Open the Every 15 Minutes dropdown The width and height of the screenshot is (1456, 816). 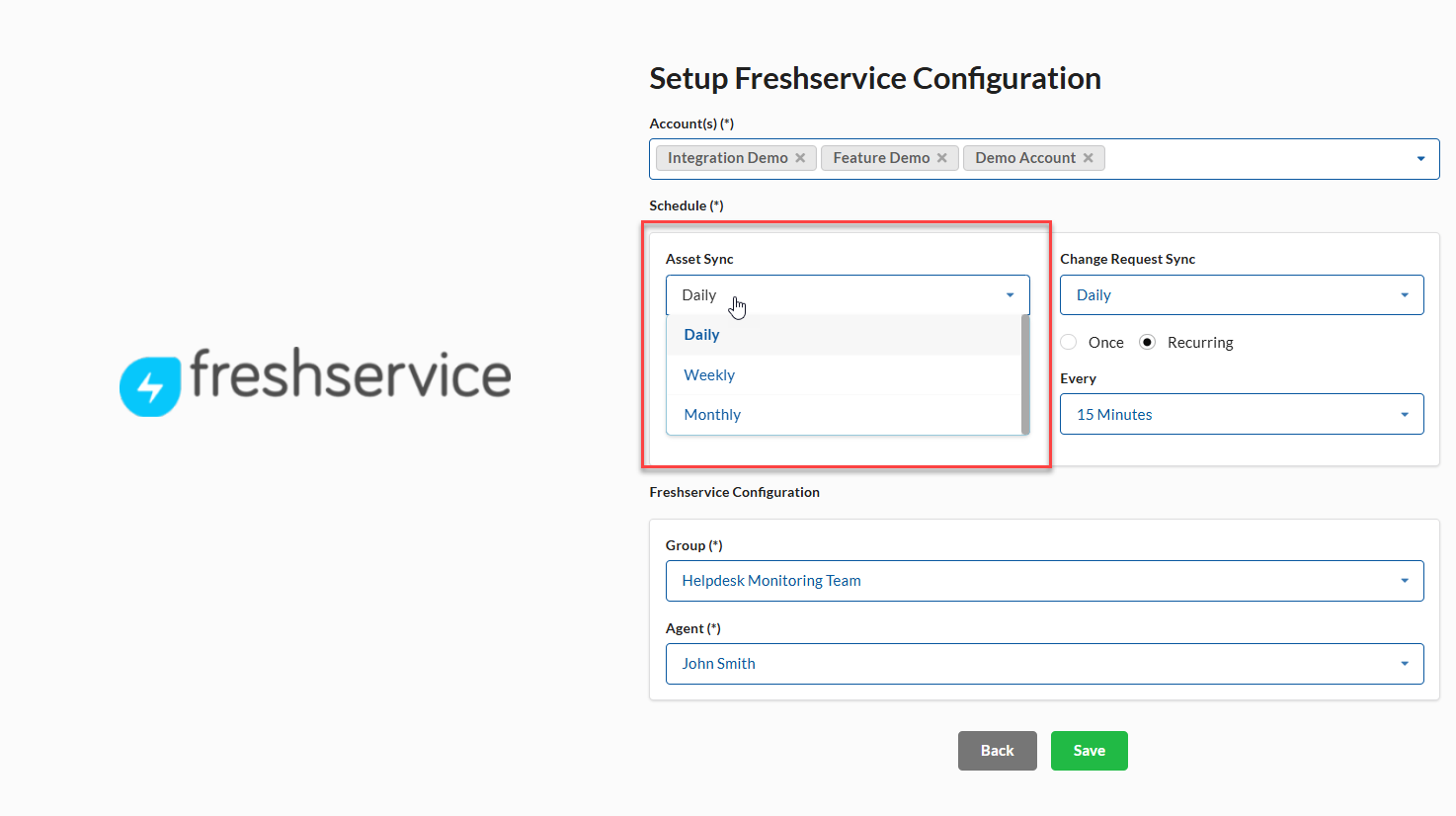(x=1242, y=414)
